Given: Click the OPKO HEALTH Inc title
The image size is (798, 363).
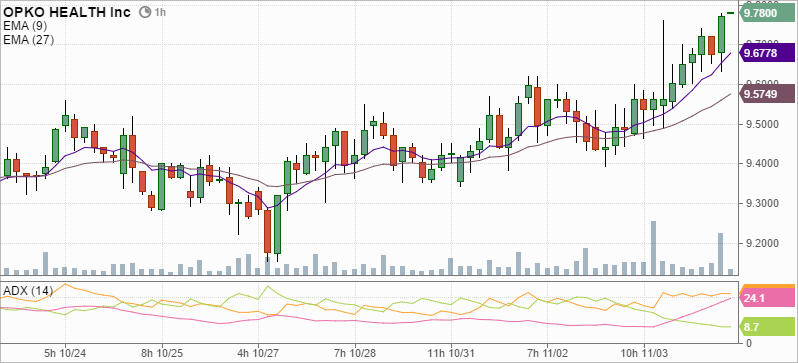Looking at the screenshot, I should click(x=67, y=12).
